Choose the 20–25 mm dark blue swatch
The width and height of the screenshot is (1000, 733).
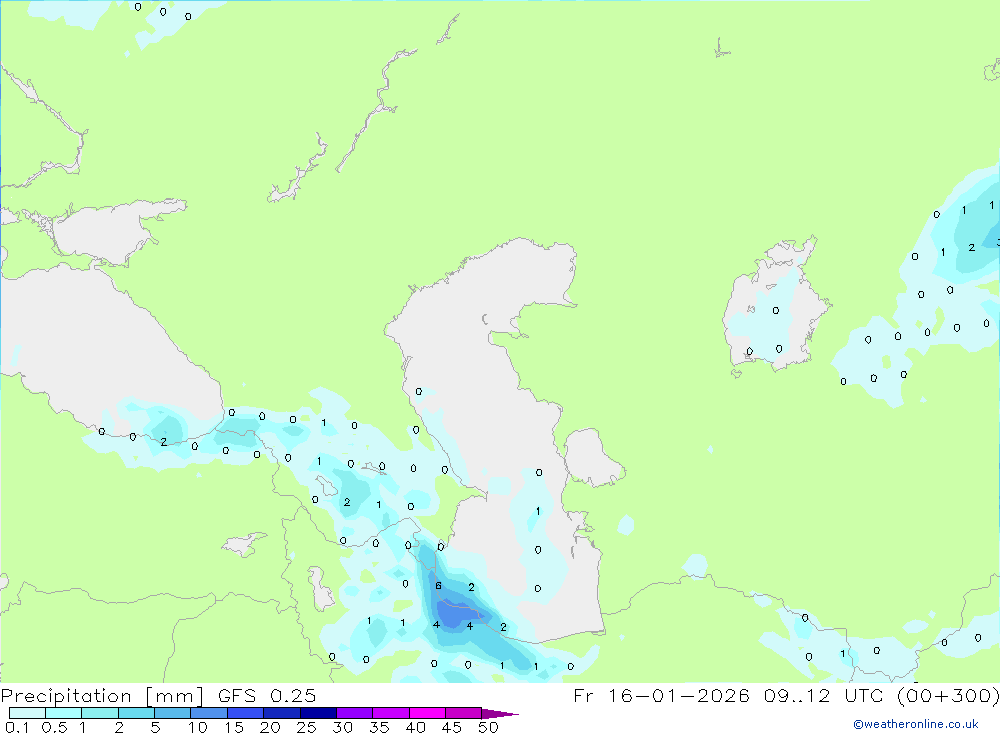pyautogui.click(x=282, y=713)
